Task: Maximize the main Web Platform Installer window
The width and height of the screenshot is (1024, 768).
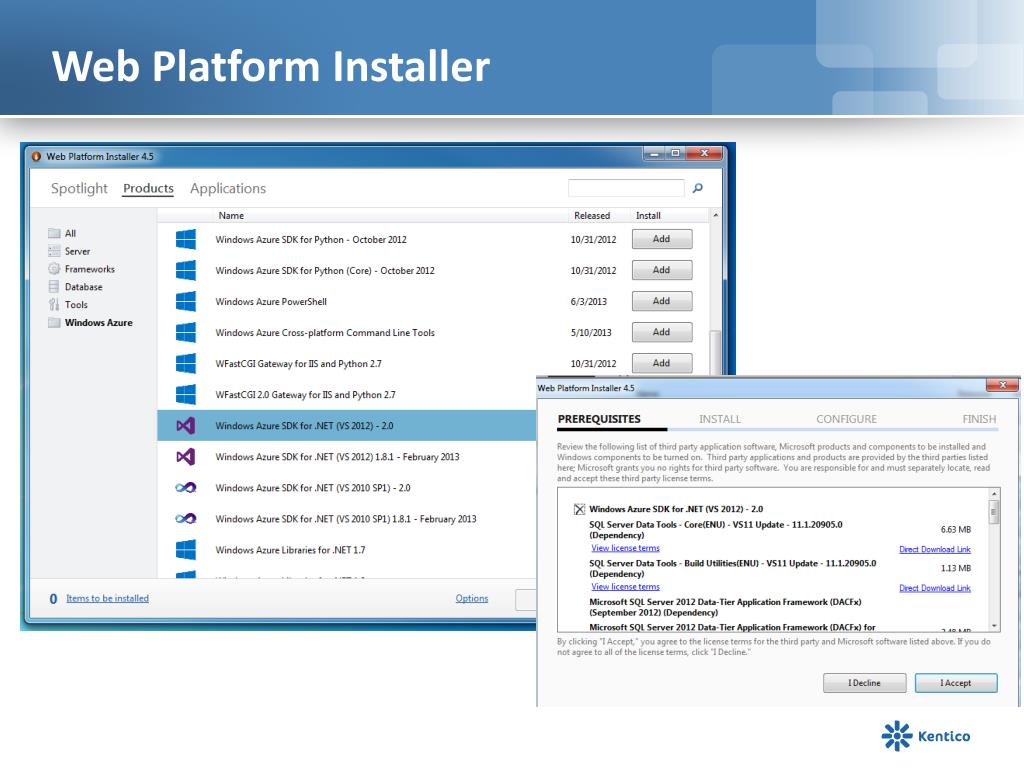Action: click(675, 153)
